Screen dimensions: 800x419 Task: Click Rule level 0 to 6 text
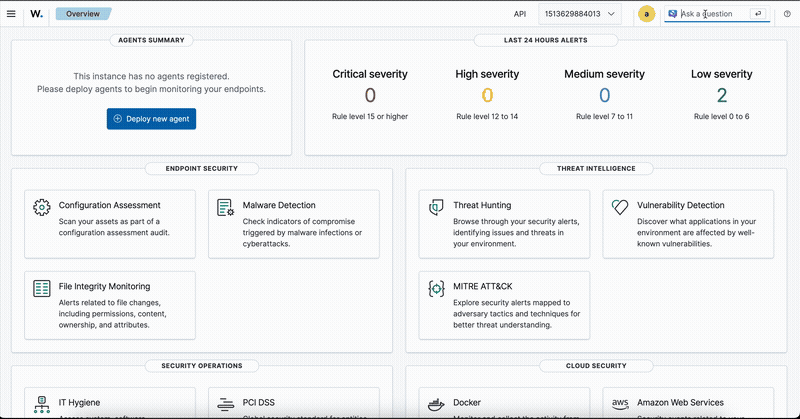click(721, 116)
